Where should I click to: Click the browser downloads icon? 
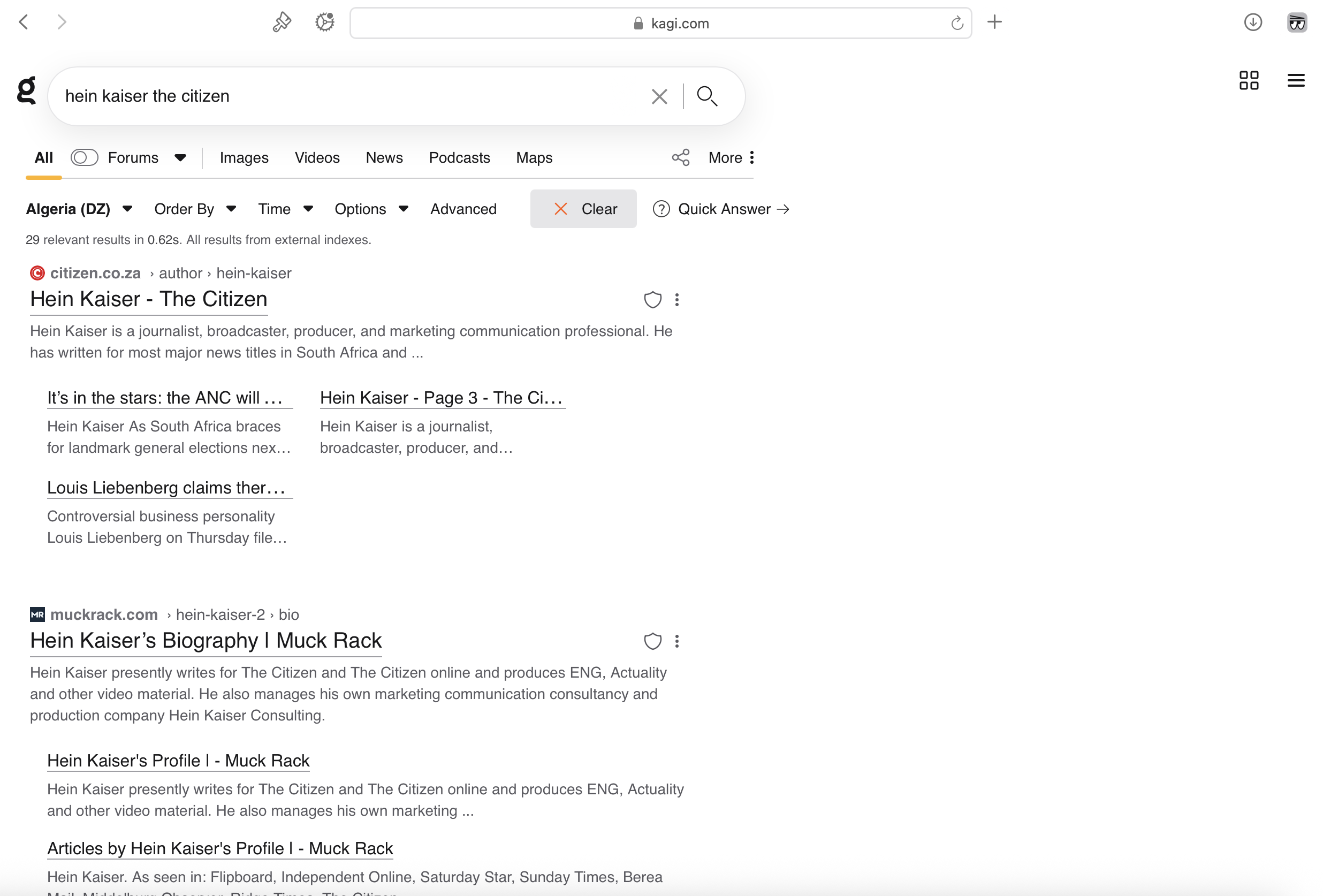(1252, 23)
